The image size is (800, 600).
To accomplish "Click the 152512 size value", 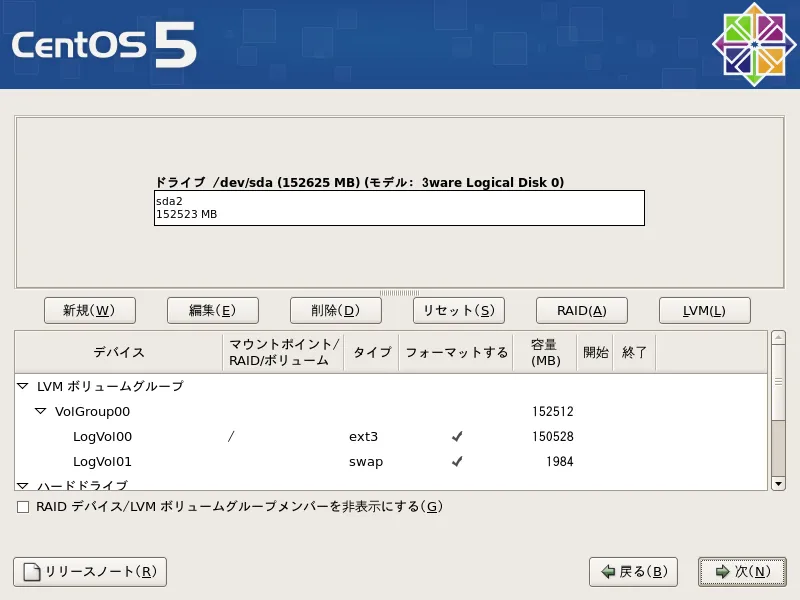I will pyautogui.click(x=553, y=412).
